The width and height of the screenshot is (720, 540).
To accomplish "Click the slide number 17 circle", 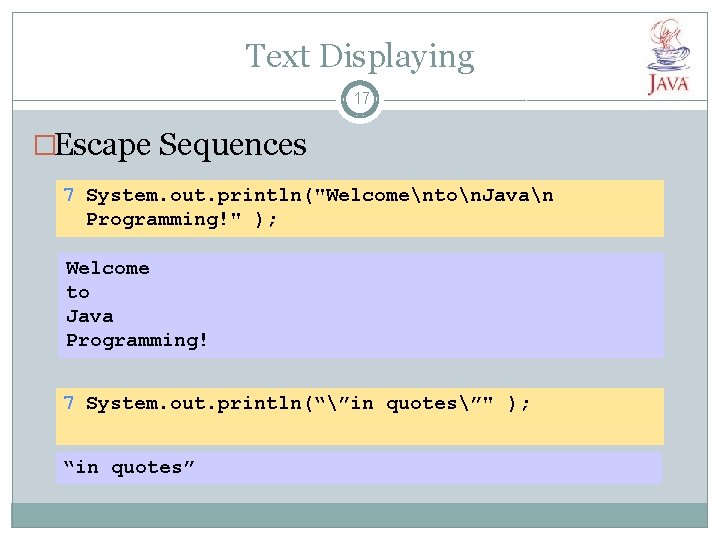I will 360,100.
